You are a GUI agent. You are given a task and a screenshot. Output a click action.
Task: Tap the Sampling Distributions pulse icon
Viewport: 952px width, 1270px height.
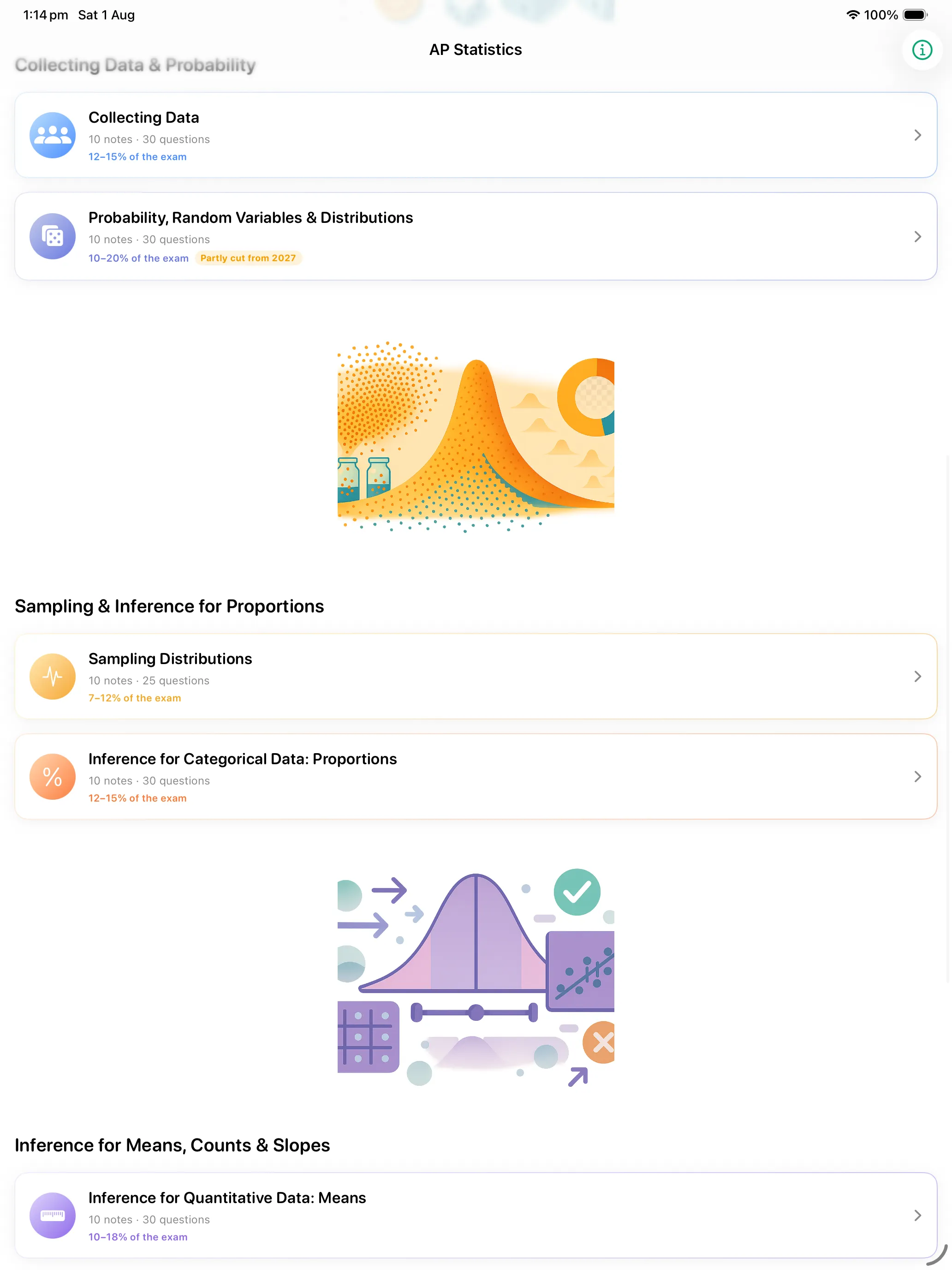[52, 677]
